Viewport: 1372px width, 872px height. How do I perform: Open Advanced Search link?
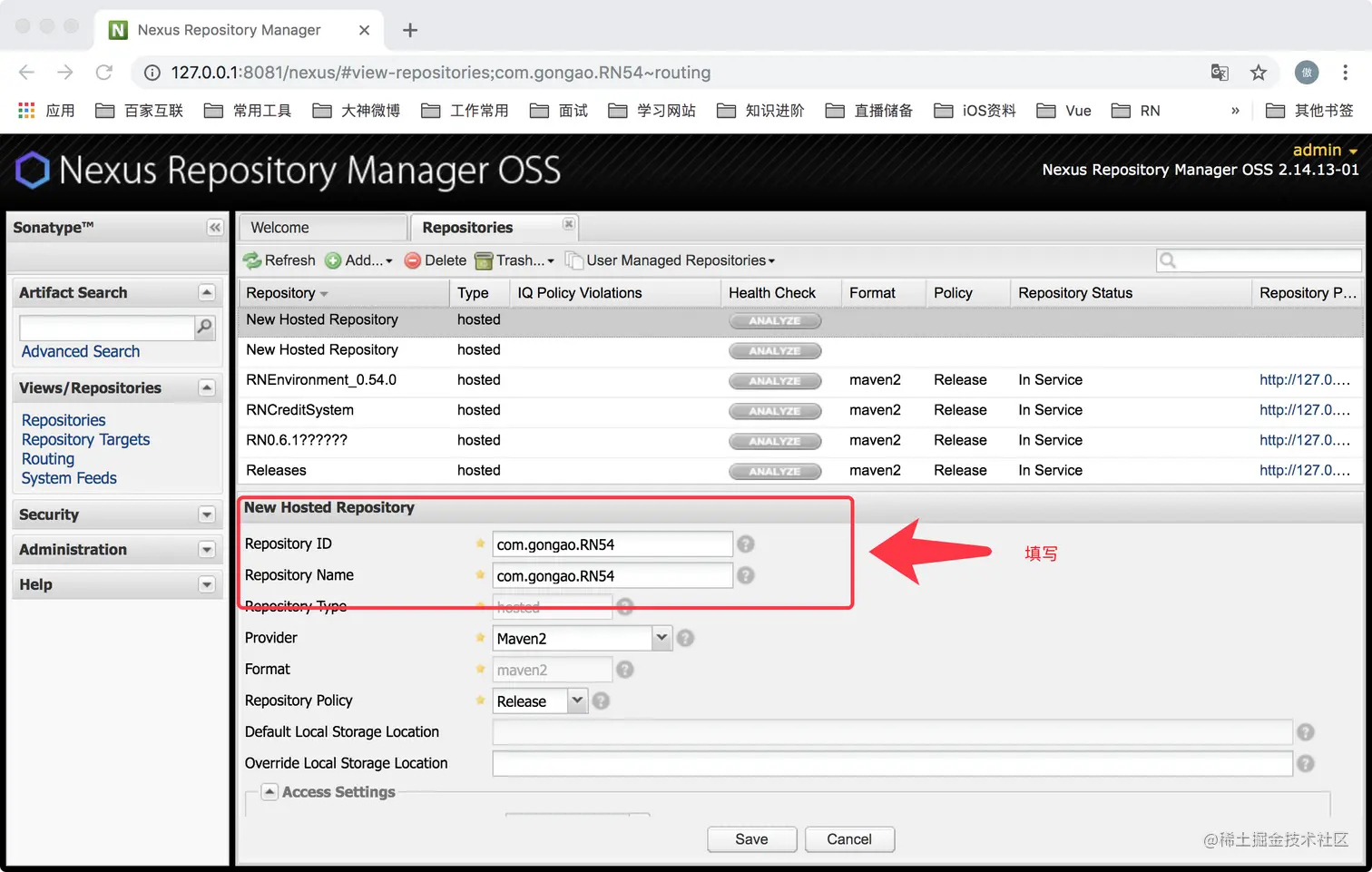click(81, 352)
